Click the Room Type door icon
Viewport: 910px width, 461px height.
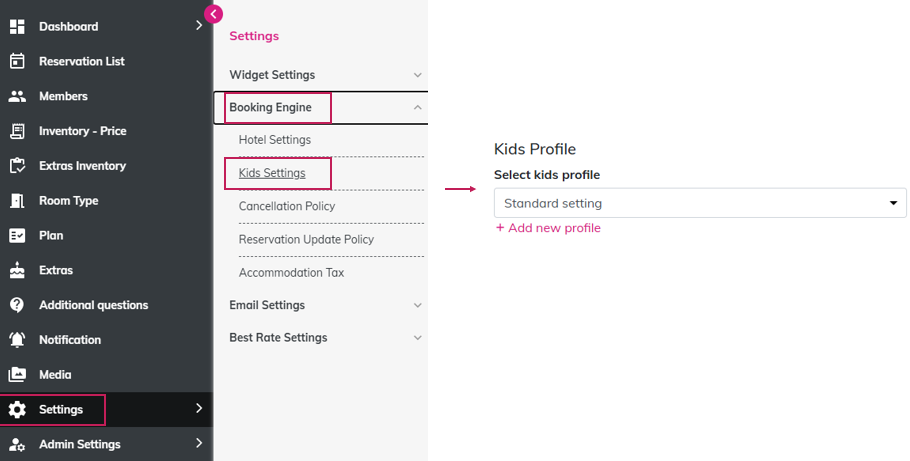17,201
